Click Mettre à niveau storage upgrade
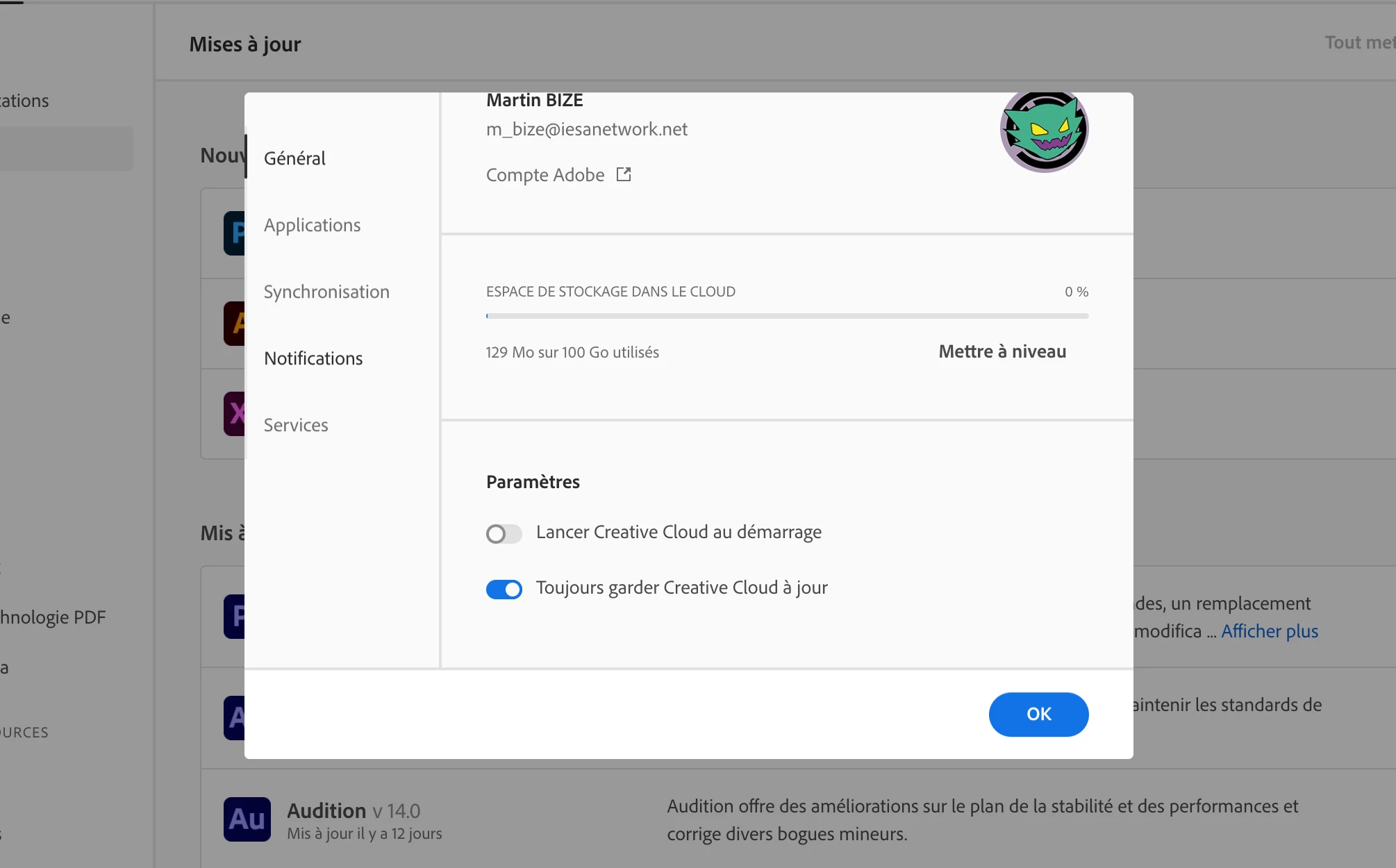Image resolution: width=1396 pixels, height=868 pixels. coord(1002,351)
